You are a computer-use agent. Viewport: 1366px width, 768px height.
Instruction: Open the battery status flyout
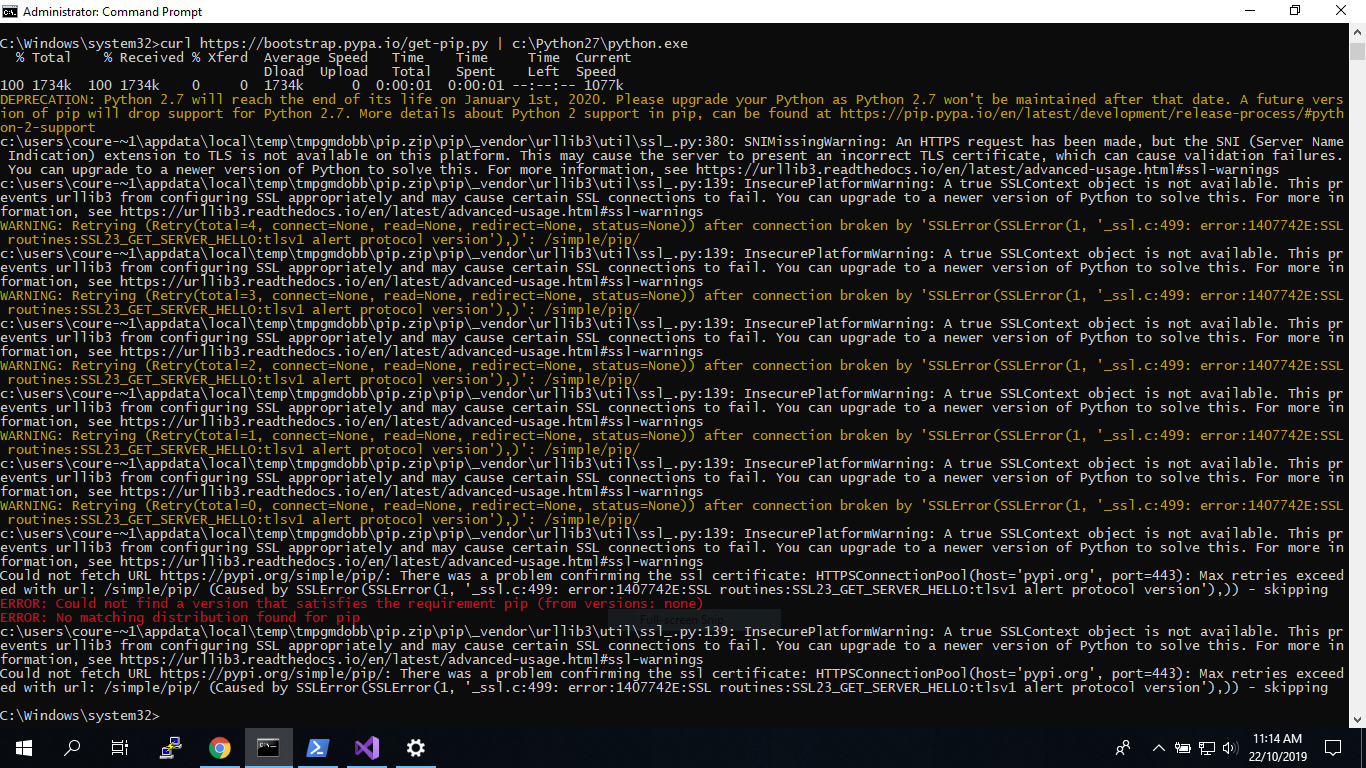[1185, 747]
